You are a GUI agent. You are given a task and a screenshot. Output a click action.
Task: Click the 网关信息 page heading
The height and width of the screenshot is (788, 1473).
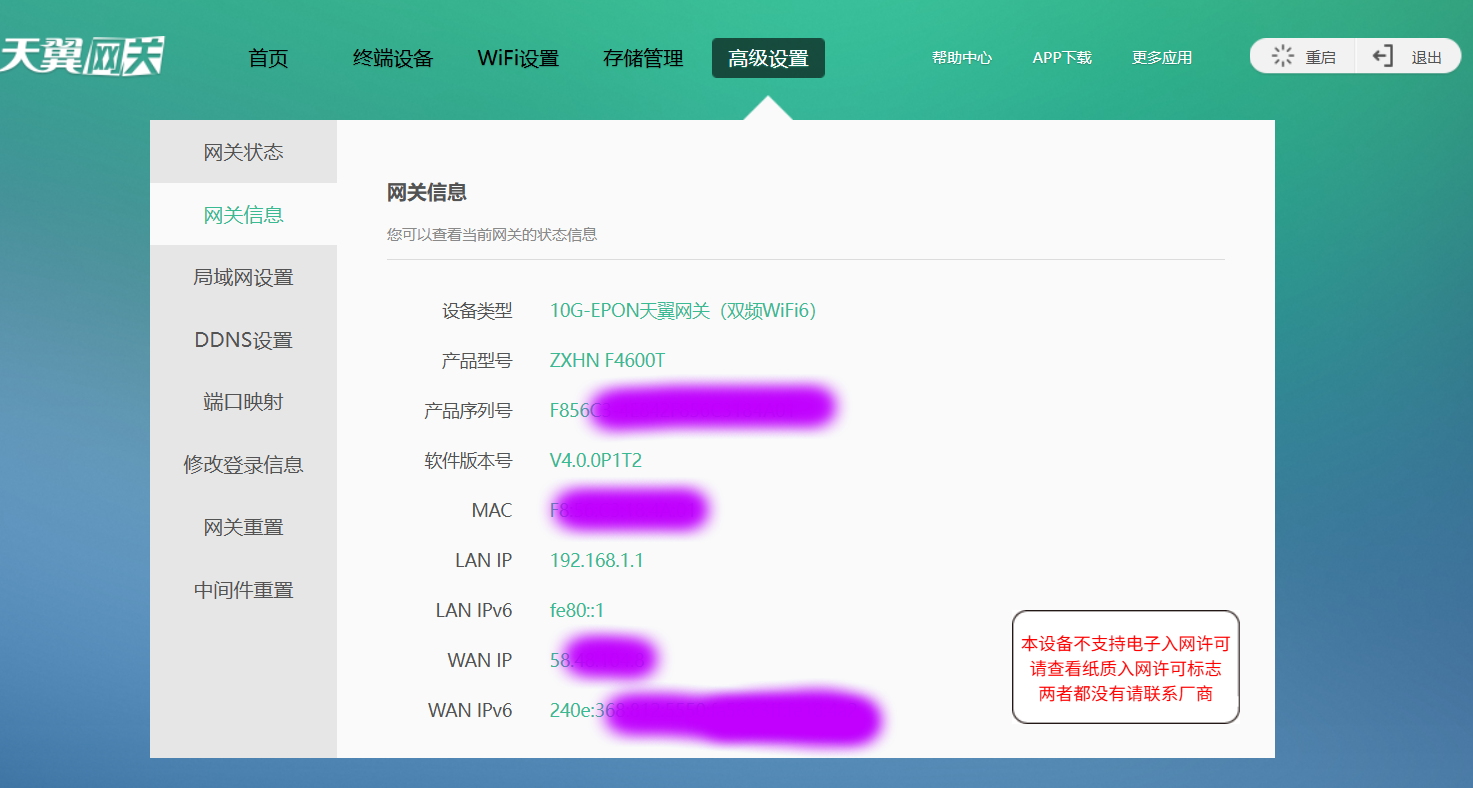pos(427,192)
